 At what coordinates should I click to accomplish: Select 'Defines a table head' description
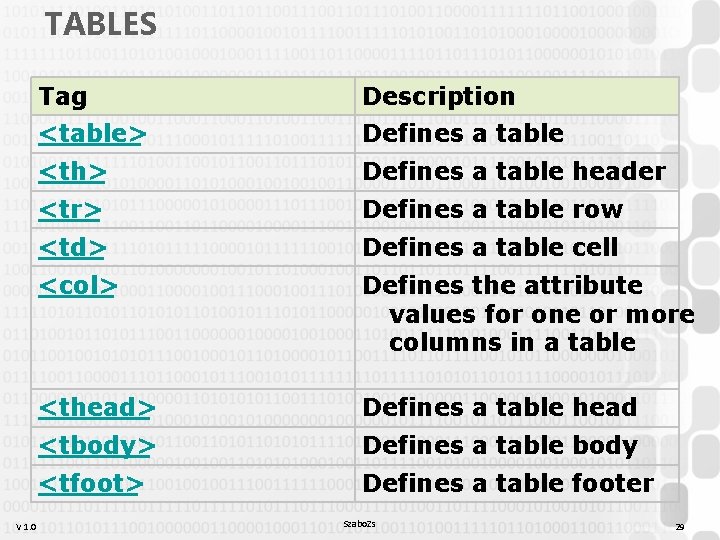pyautogui.click(x=499, y=408)
